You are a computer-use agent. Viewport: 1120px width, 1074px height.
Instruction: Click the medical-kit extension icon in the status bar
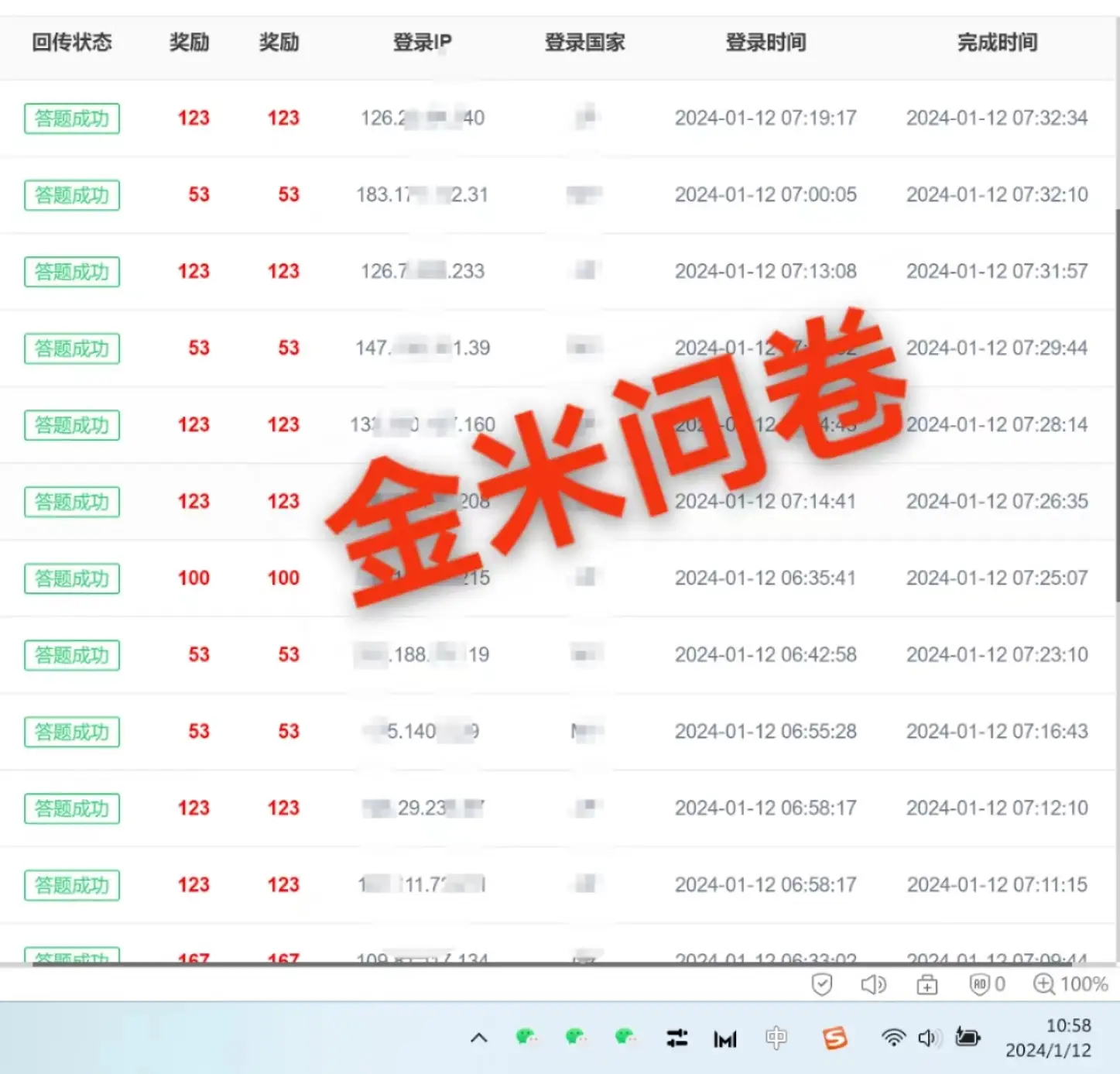[x=926, y=984]
